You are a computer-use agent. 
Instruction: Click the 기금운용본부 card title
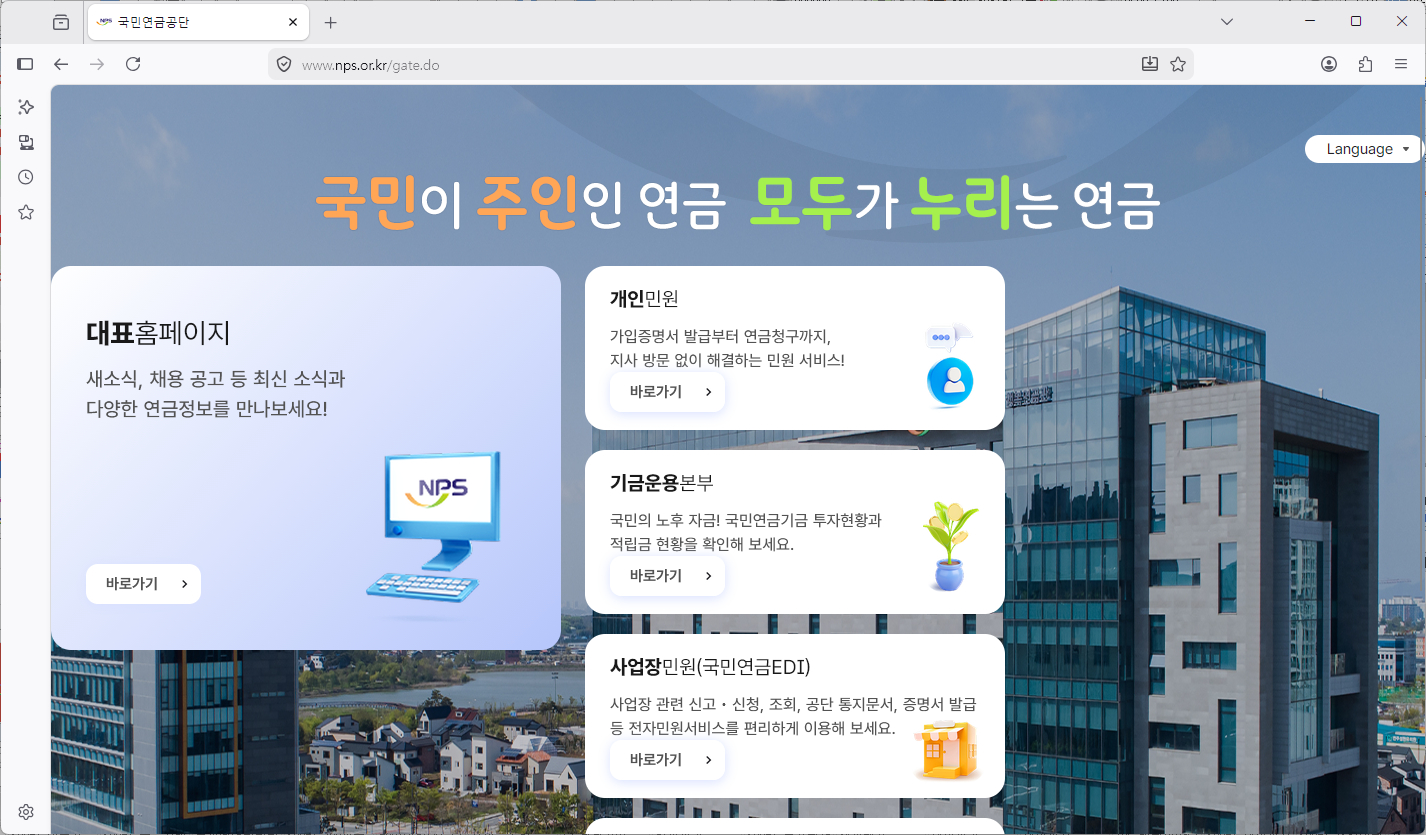tap(662, 482)
